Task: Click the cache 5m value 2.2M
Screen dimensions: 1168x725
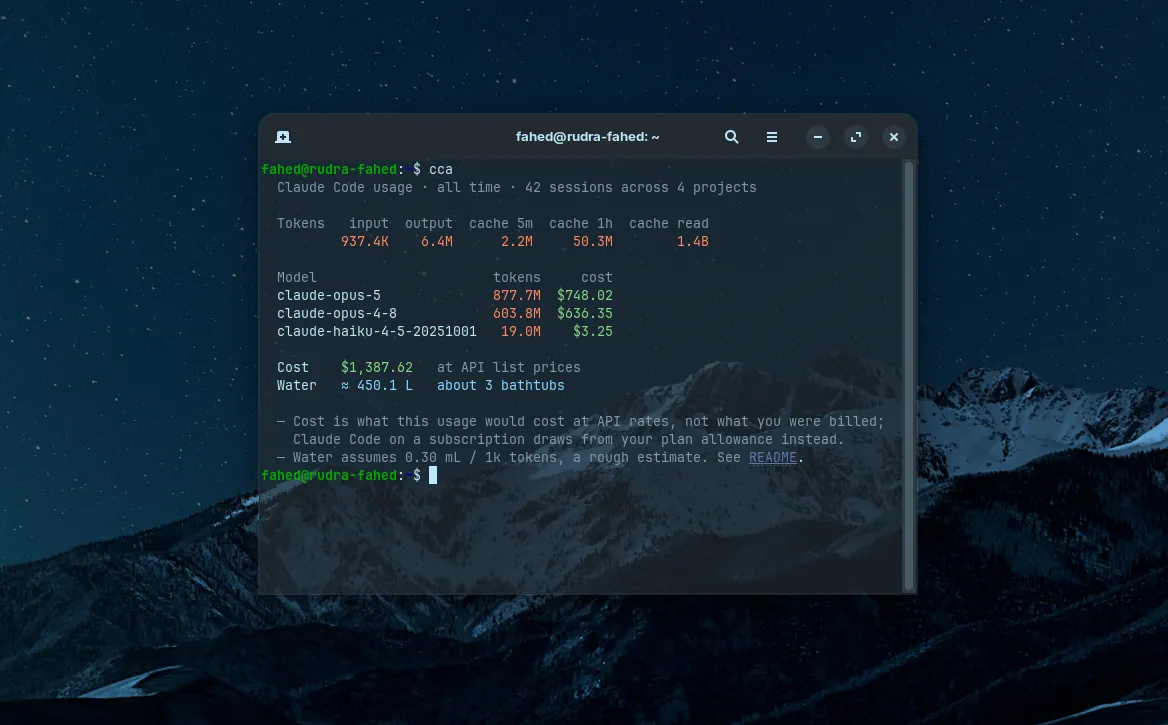Action: [517, 241]
